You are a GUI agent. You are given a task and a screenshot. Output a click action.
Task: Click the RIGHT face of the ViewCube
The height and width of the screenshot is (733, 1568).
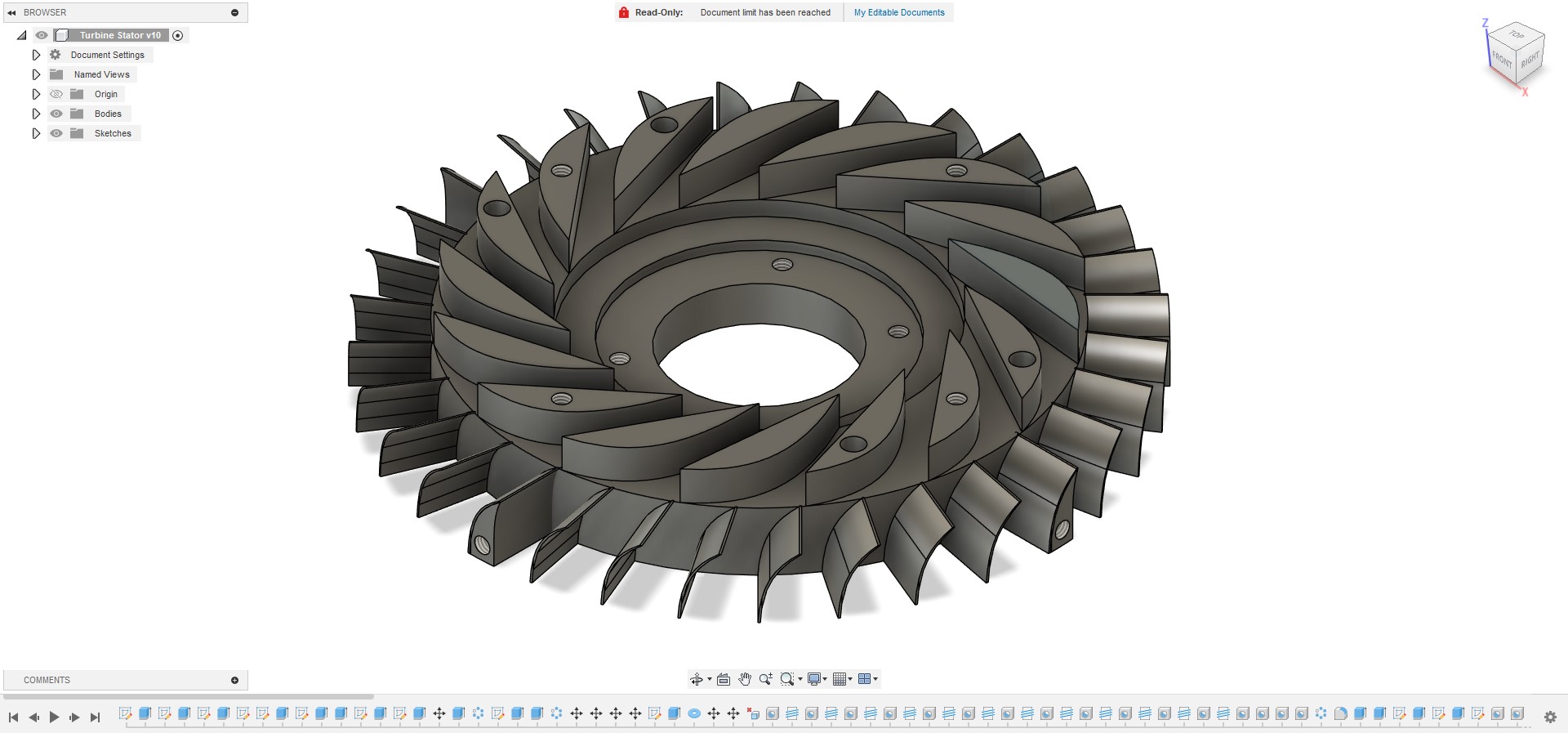point(1530,60)
